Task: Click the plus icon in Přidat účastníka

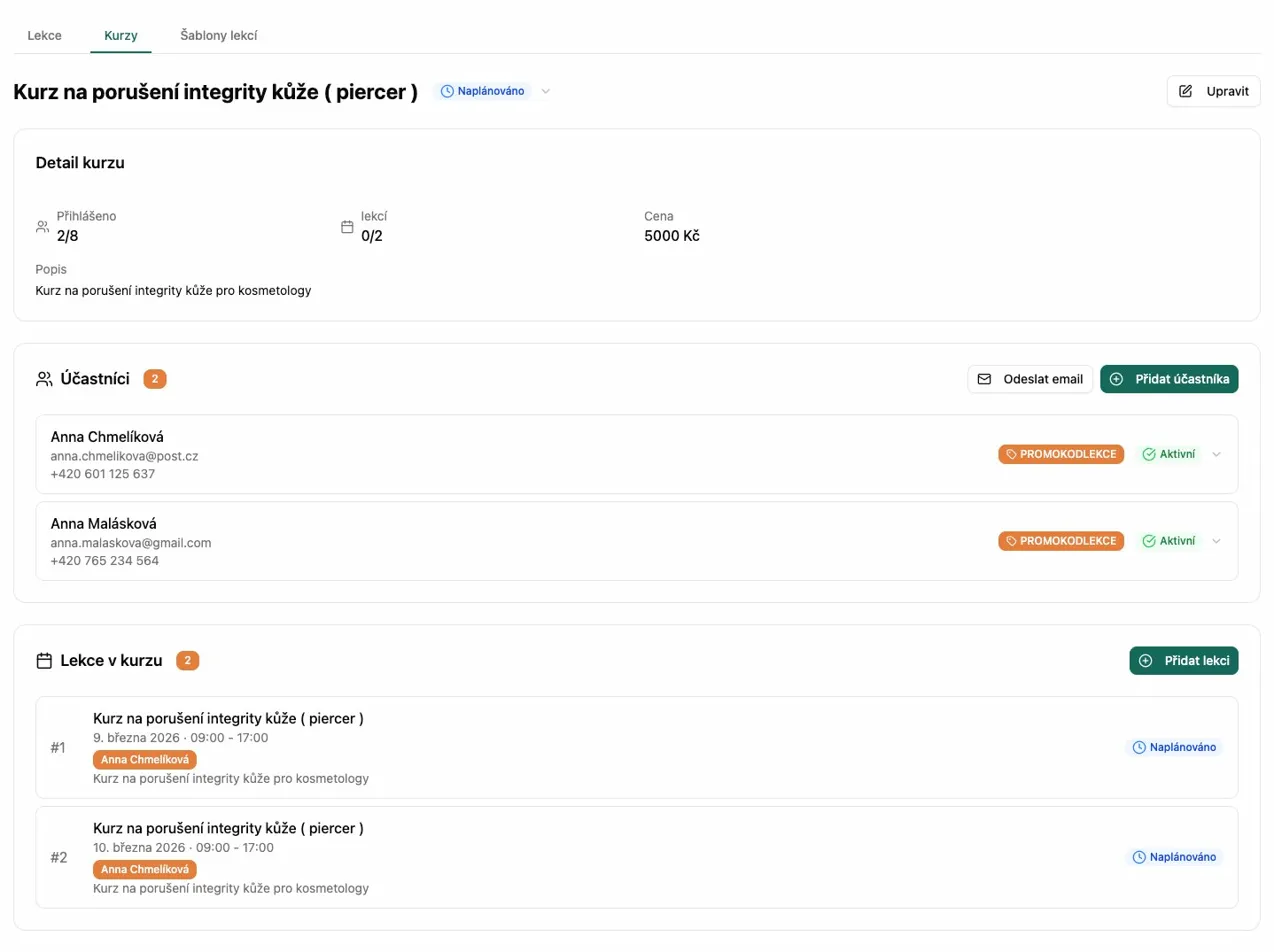Action: (1117, 379)
